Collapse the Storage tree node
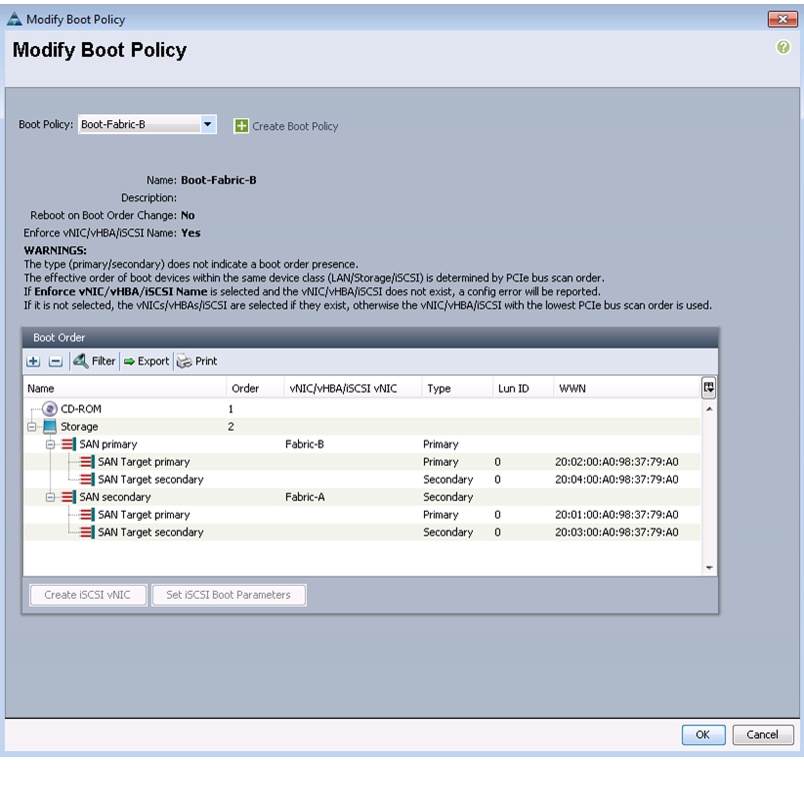The width and height of the screenshot is (804, 797). [x=32, y=427]
